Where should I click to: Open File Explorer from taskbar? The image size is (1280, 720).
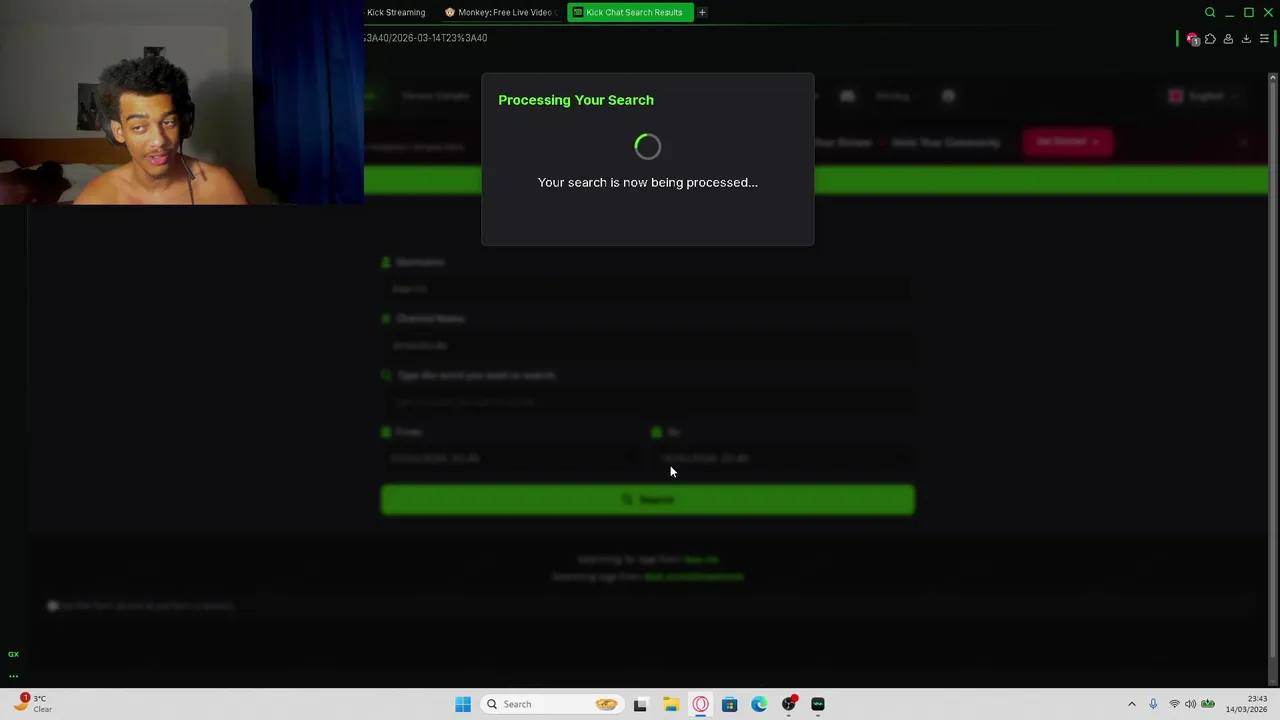tap(671, 704)
